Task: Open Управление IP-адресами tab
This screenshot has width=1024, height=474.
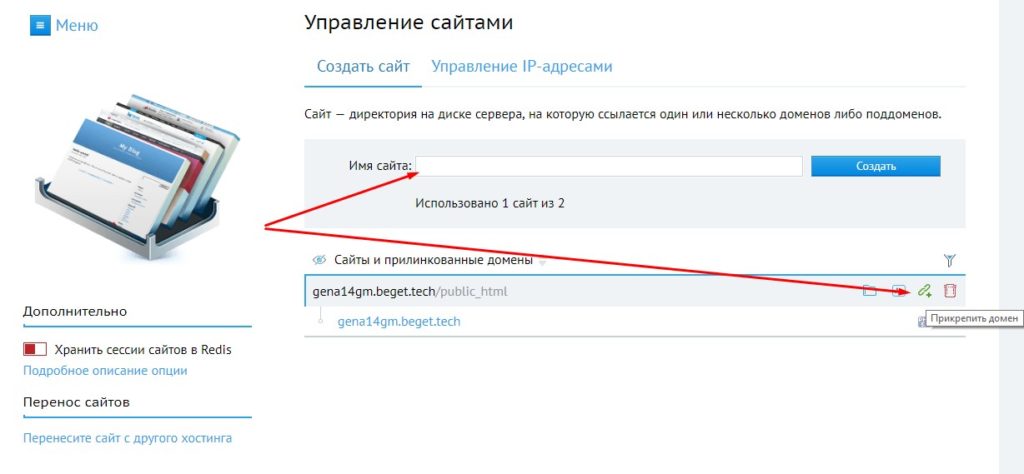Action: 521,67
